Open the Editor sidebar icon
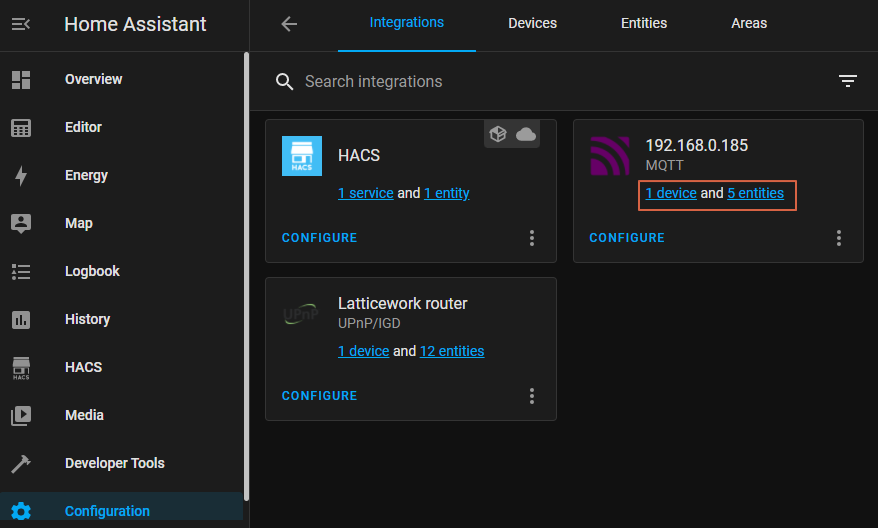The height and width of the screenshot is (528, 878). point(21,128)
